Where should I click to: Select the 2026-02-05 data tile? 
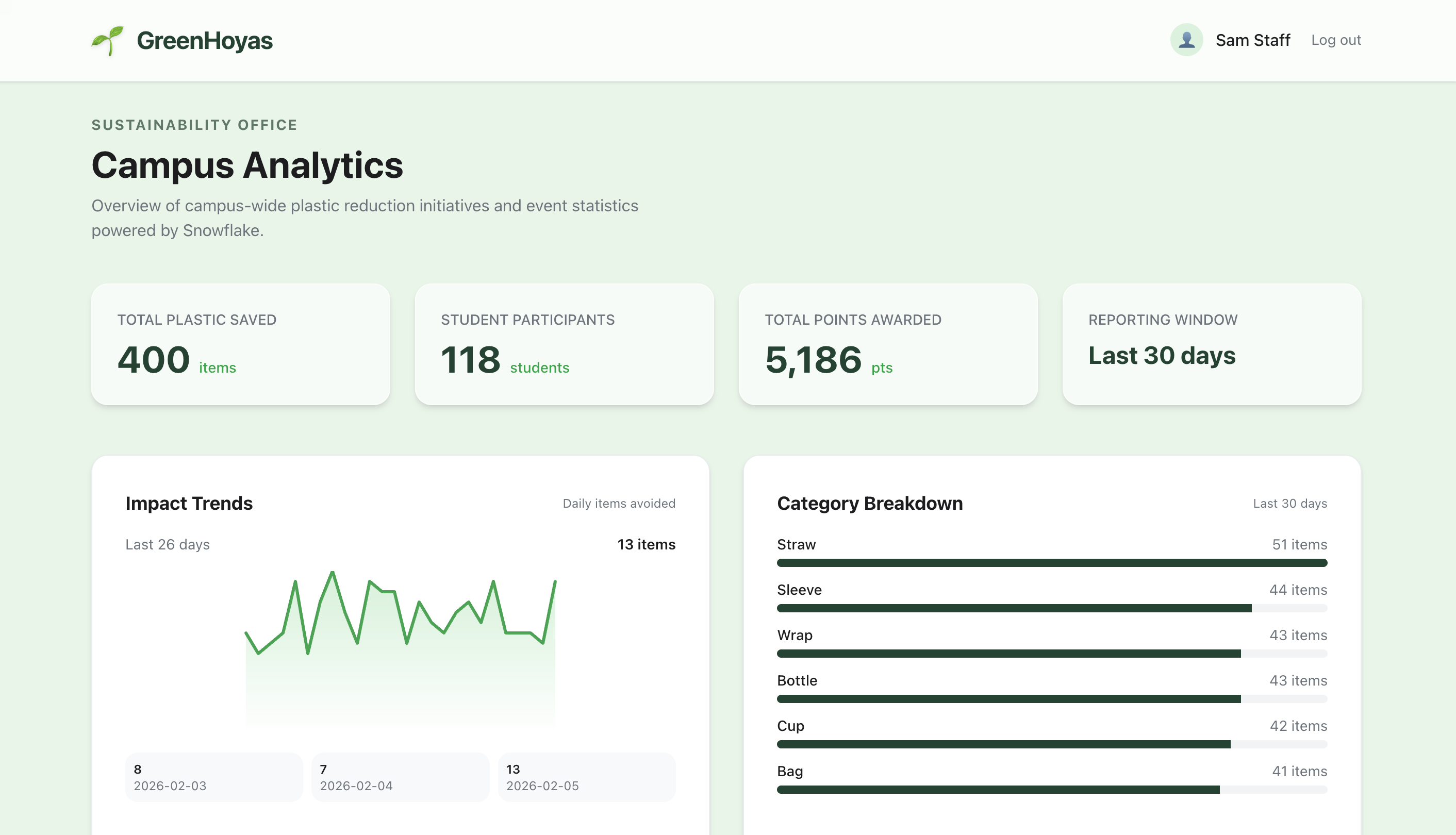[x=586, y=777]
